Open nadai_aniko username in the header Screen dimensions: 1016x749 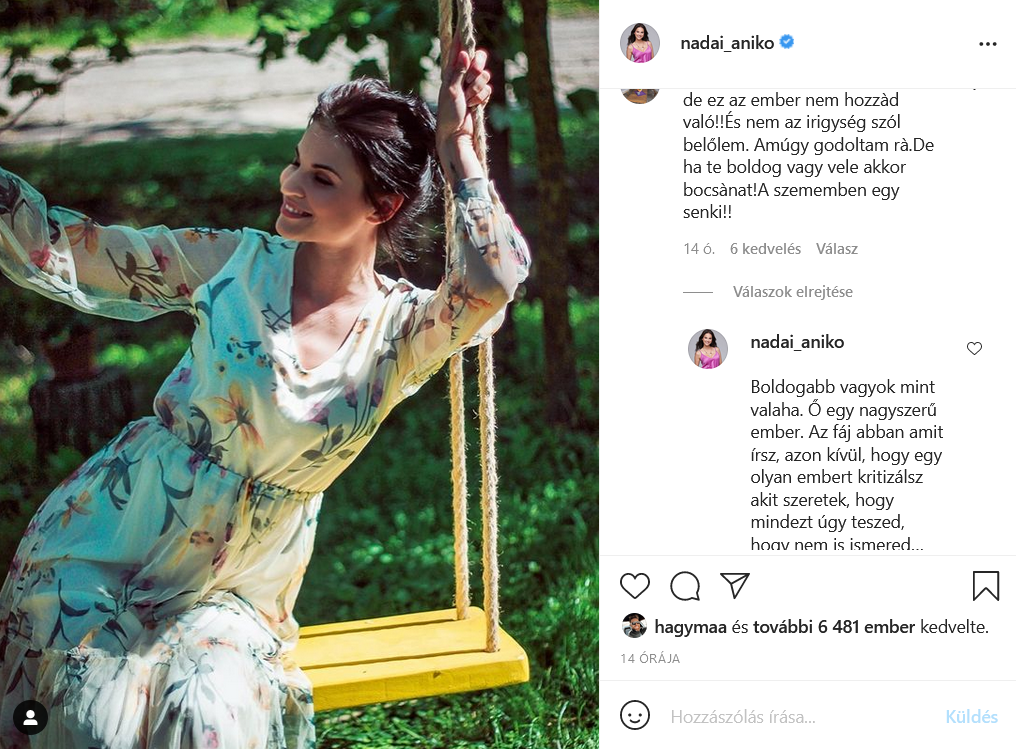(727, 43)
